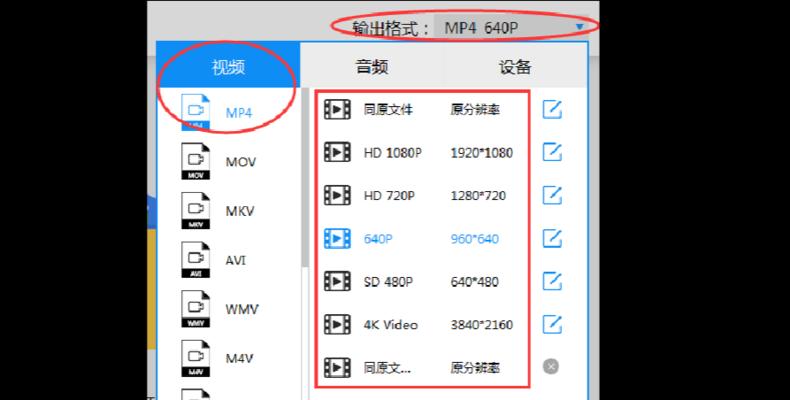Edit the HD 1080P preset settings
The image size is (790, 400).
coord(552,152)
